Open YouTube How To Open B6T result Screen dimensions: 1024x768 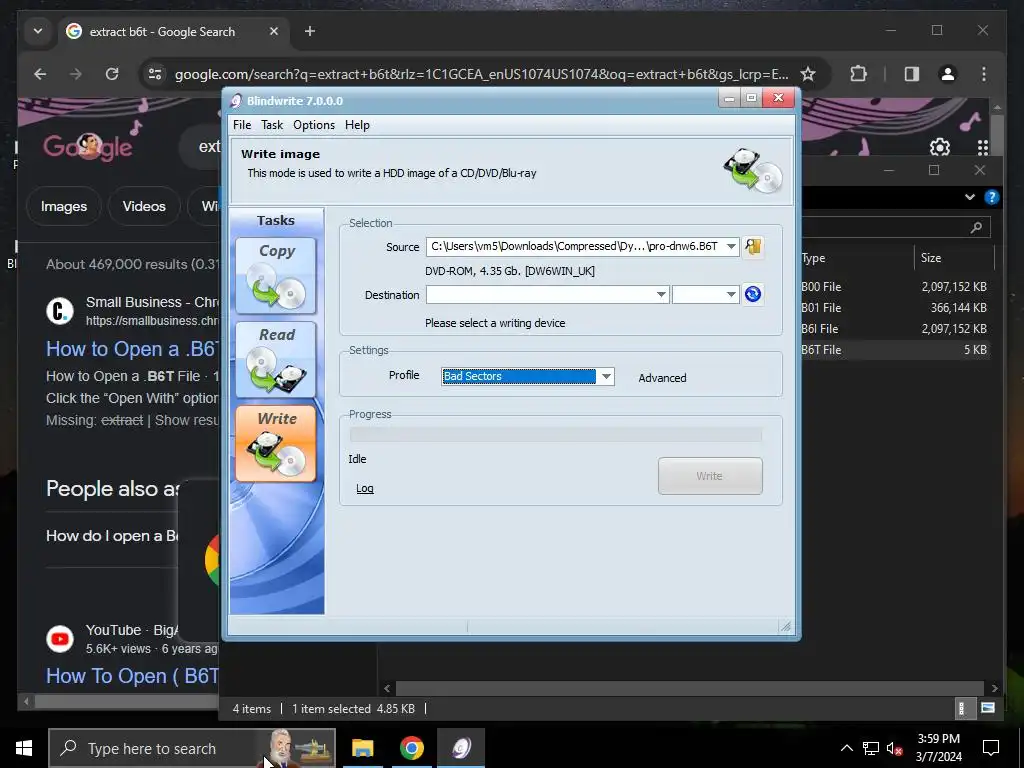[x=133, y=676]
